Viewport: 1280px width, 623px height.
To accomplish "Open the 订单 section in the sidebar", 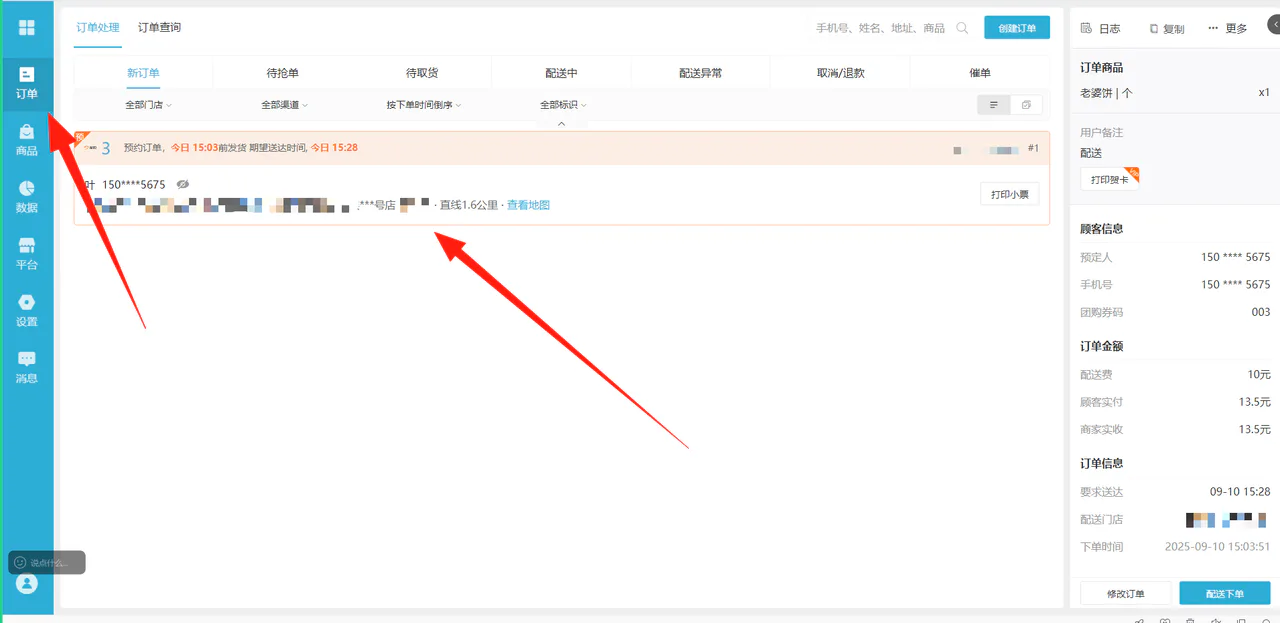I will coord(27,83).
